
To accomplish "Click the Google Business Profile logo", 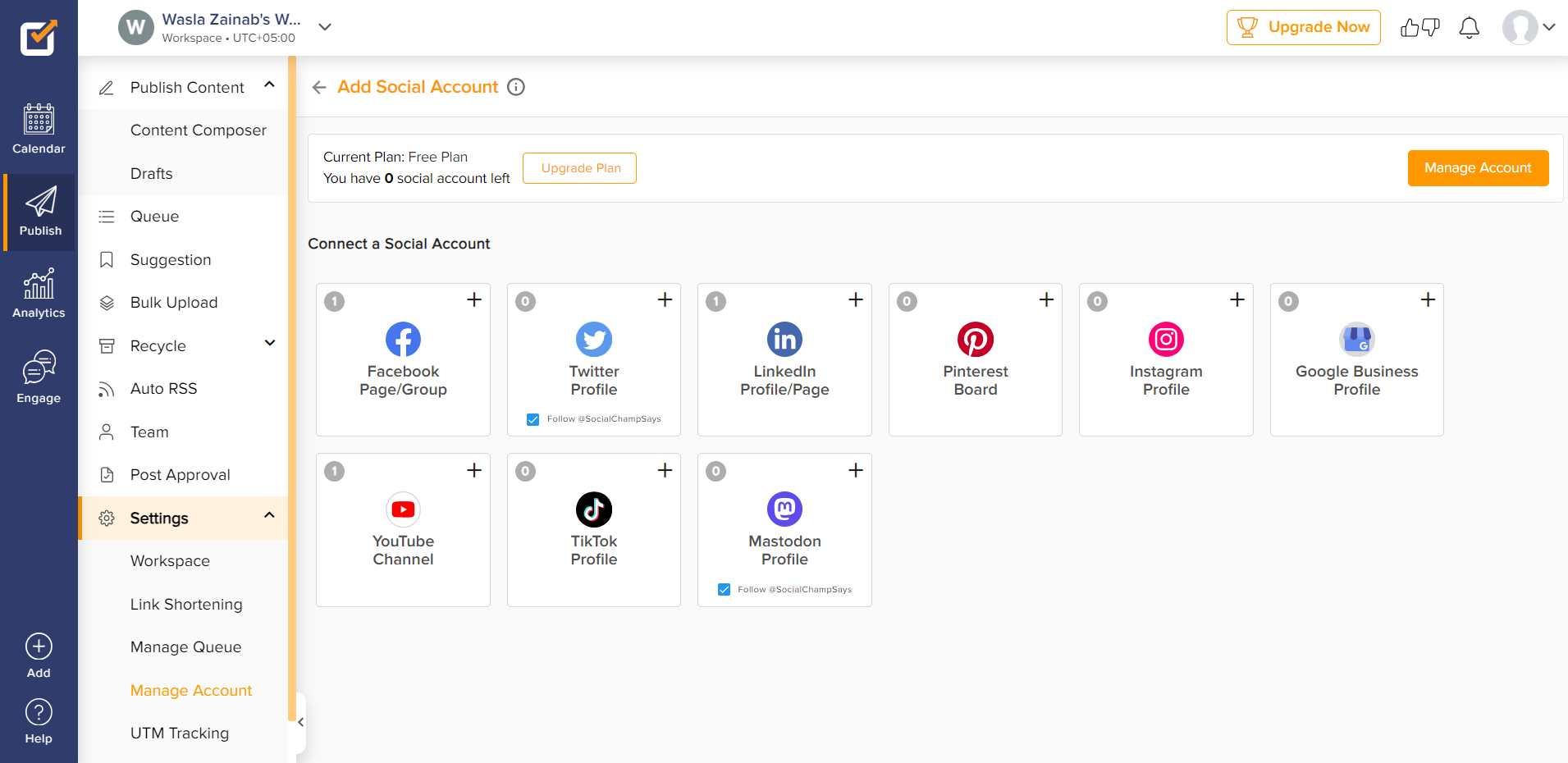I will coord(1357,339).
